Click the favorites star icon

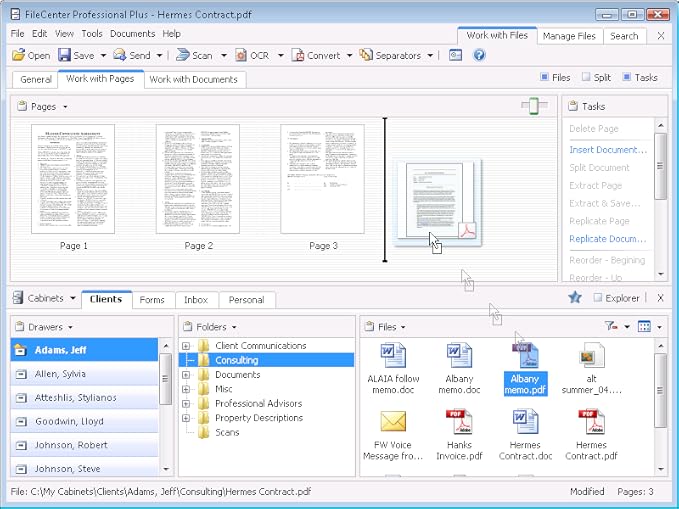click(x=575, y=298)
